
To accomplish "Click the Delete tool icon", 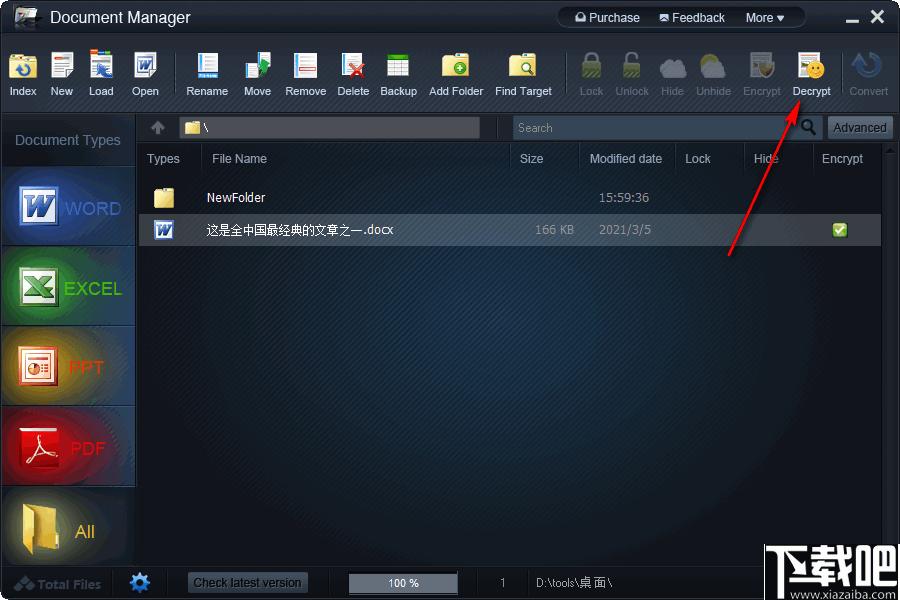I will (353, 65).
